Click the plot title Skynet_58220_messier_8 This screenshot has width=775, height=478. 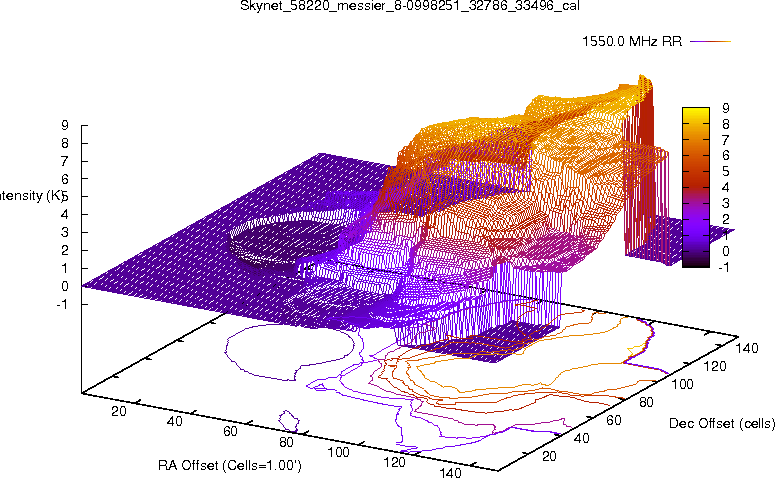409,6
